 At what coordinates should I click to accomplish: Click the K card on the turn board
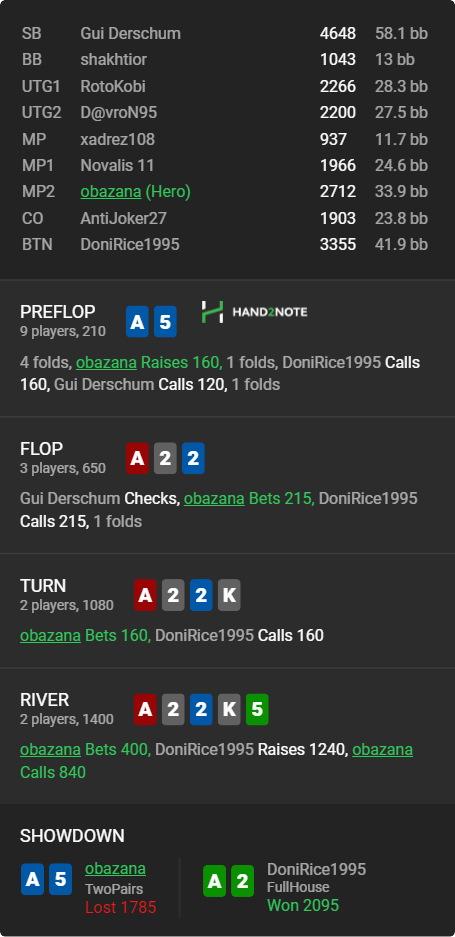229,595
